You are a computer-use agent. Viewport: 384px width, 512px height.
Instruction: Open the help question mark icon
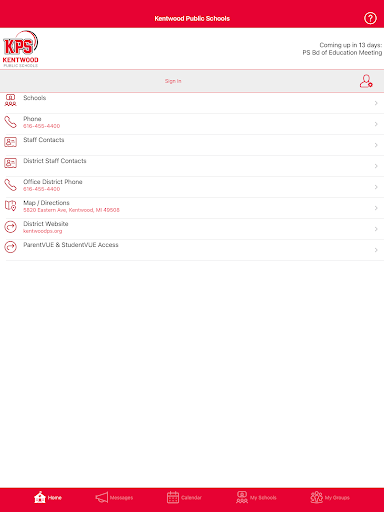click(x=370, y=18)
